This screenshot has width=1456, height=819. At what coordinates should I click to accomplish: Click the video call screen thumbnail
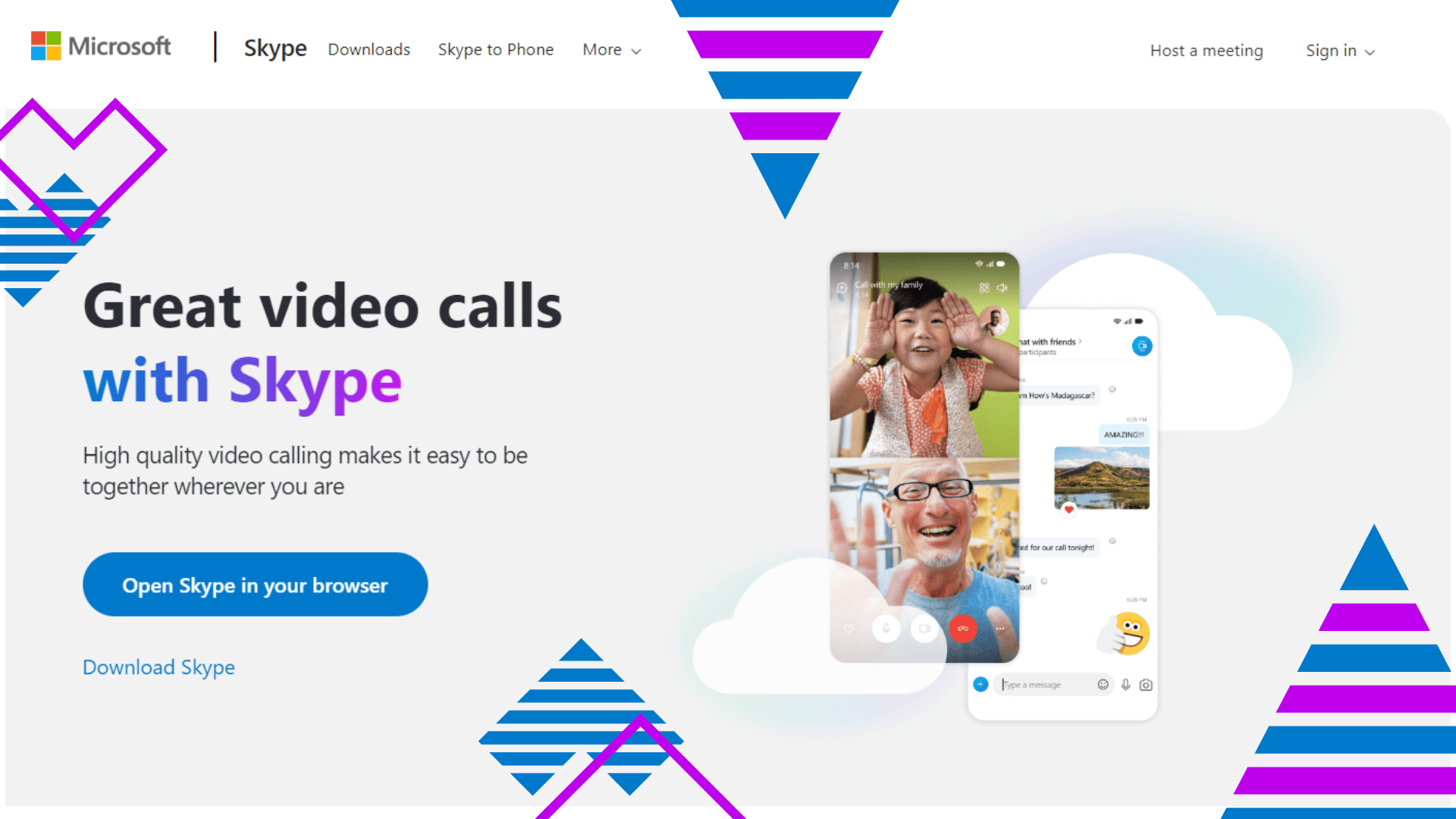pos(921,450)
